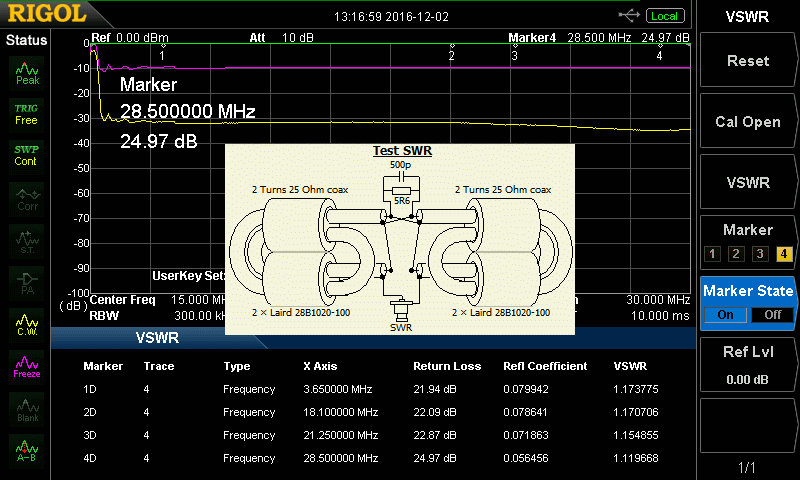Turn Marker State to Off
Screen dimensions: 800x480
[771, 314]
